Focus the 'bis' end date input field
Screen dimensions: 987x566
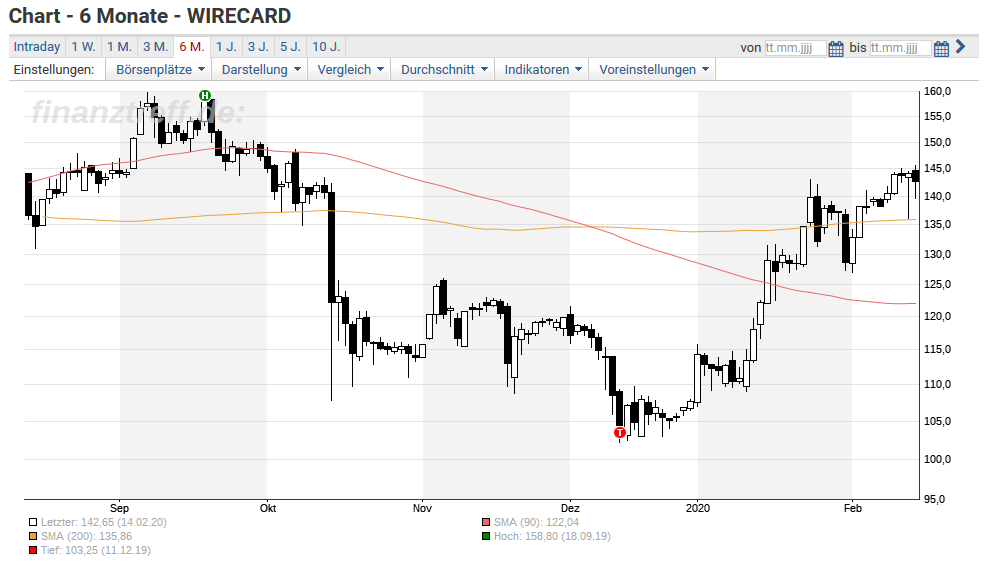pos(900,48)
